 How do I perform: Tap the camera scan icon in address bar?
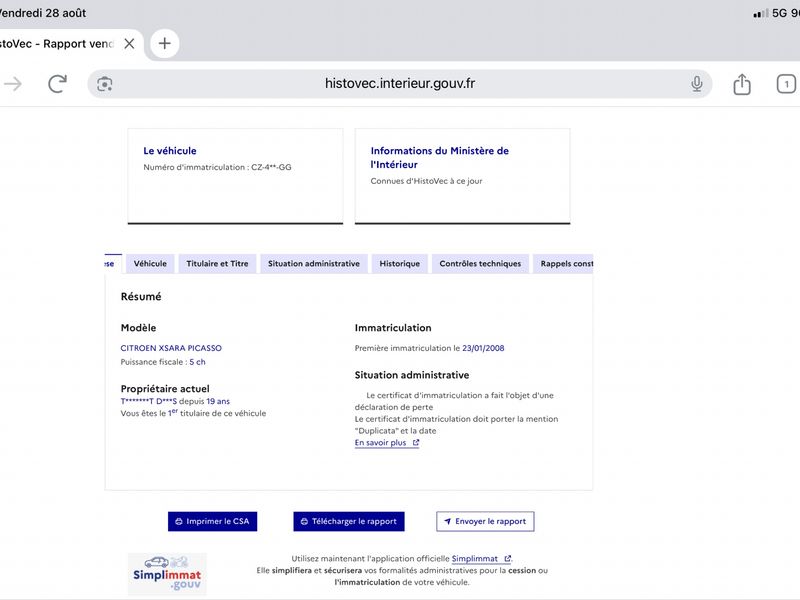[105, 84]
